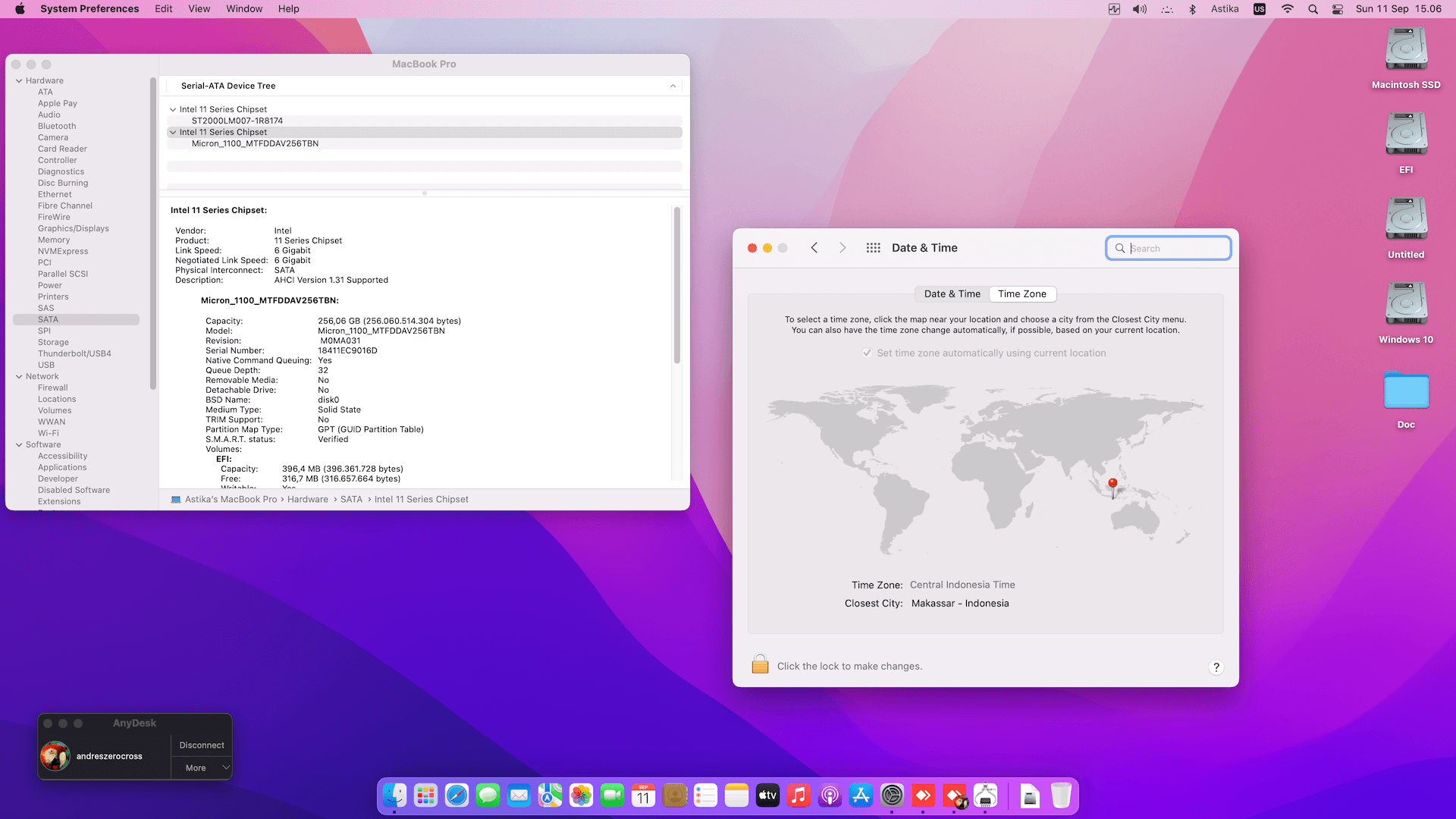Screen dimensions: 1456x819
Task: Open Date & Time help via question mark
Action: tap(1216, 667)
